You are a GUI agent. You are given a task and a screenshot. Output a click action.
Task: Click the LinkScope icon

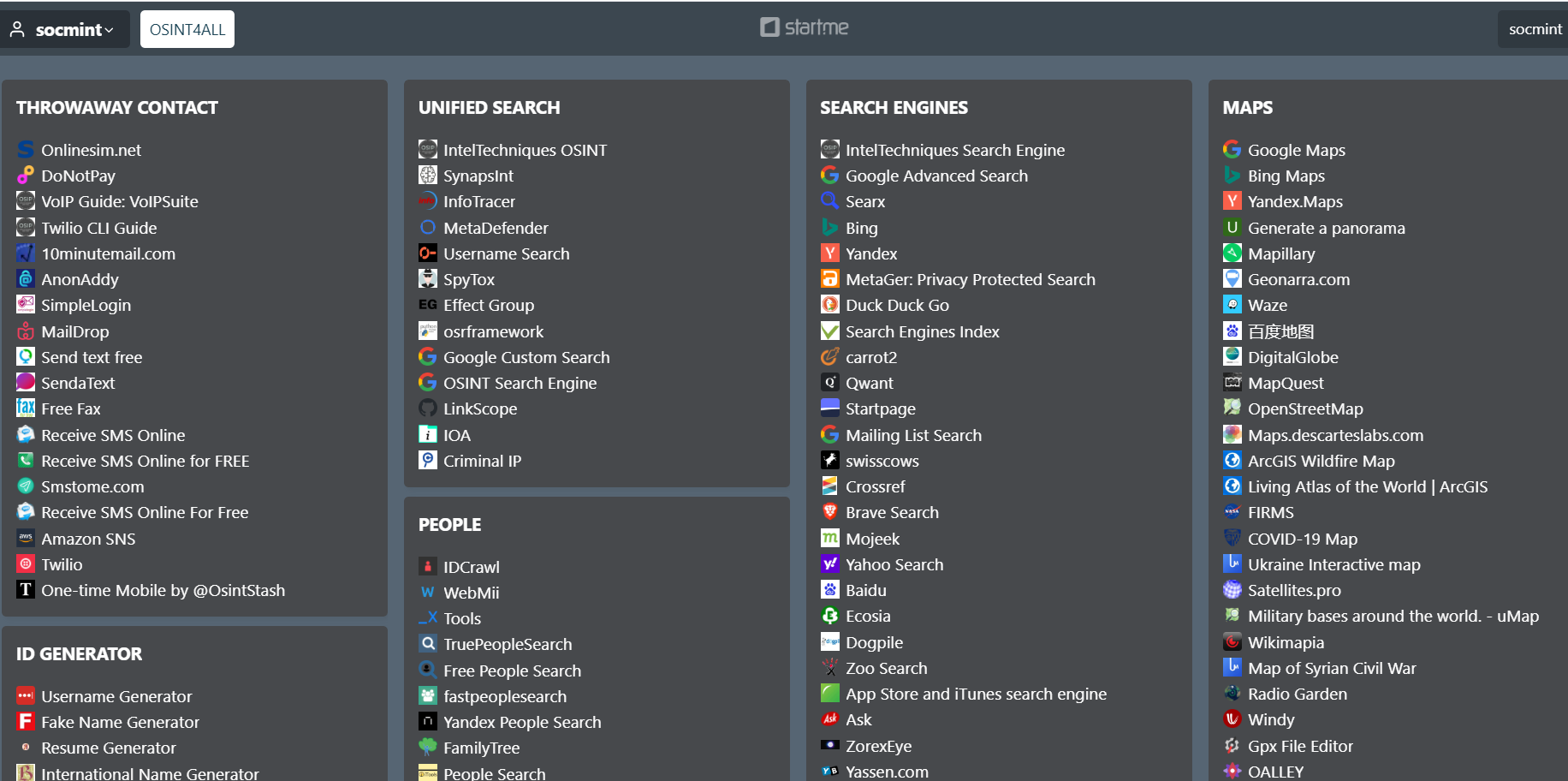click(428, 408)
